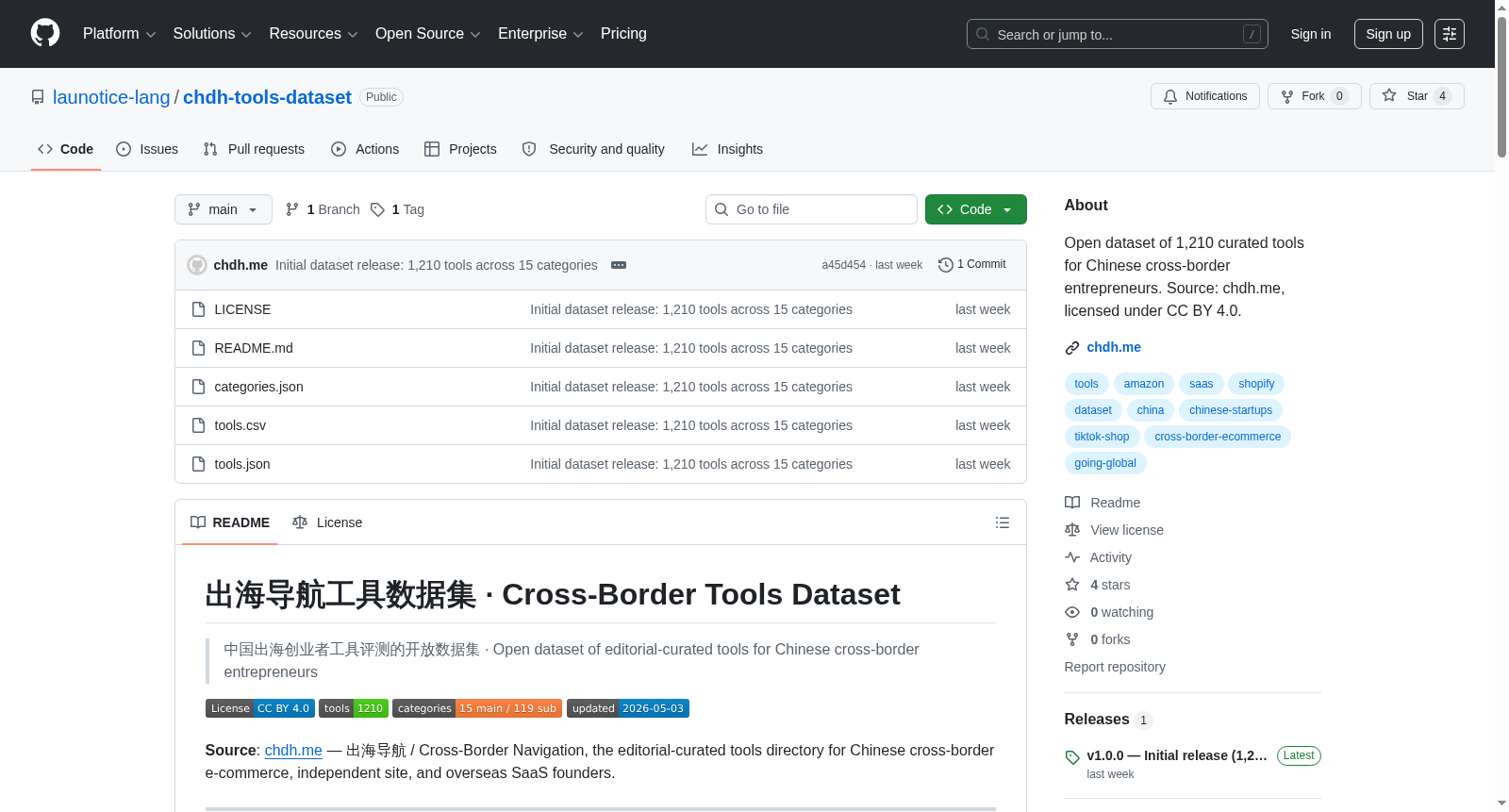
Task: Click the history clock icon by 1 Commit
Action: pyautogui.click(x=945, y=265)
